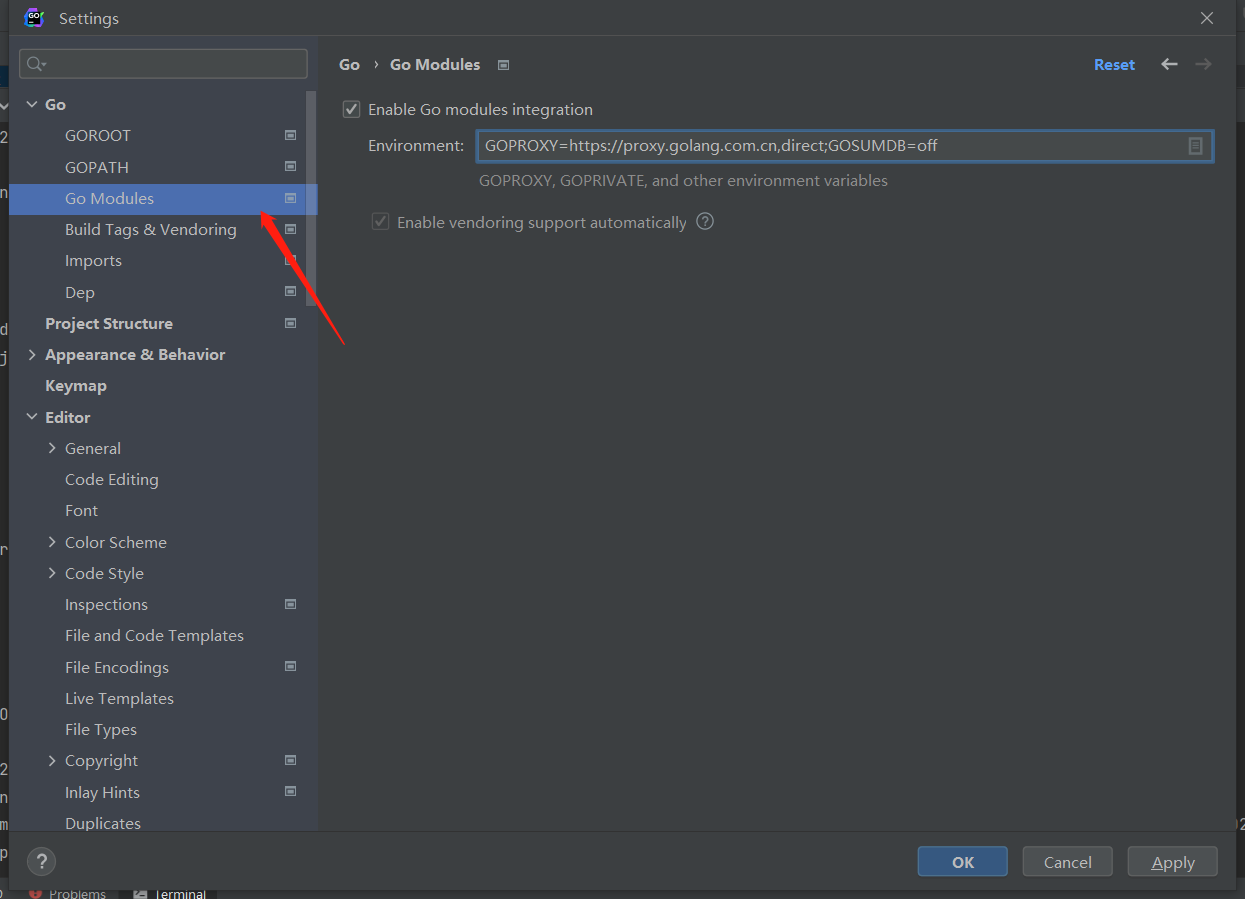Viewport: 1245px width, 899px height.
Task: Click project-level icon beside Go Modules row
Action: [x=290, y=198]
